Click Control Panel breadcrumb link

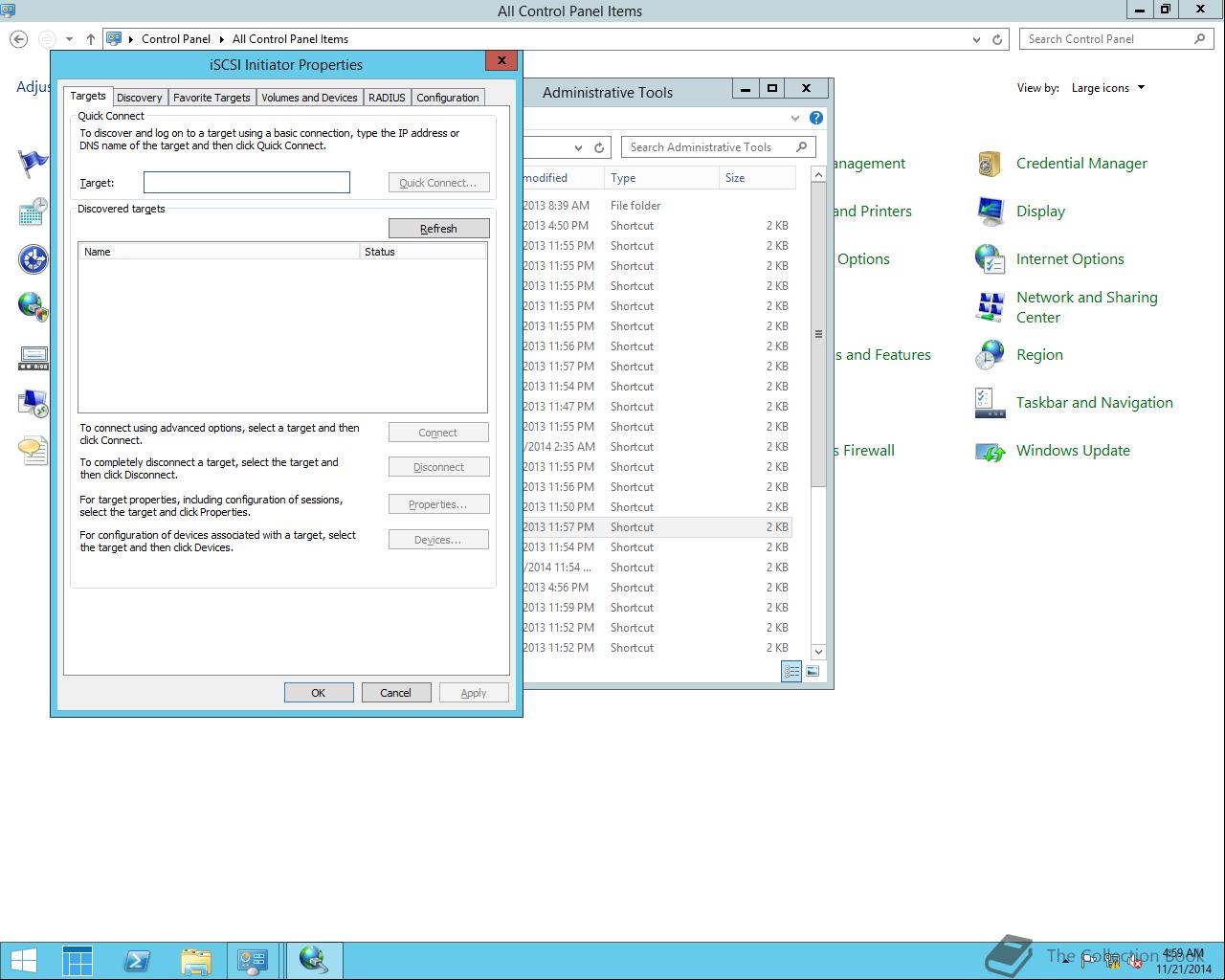coord(176,39)
